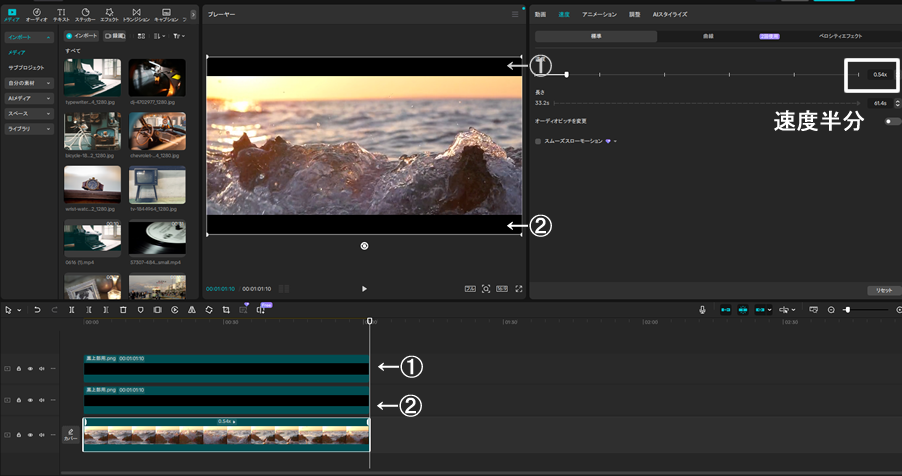Play the video in the player
902x476 pixels.
coord(364,289)
